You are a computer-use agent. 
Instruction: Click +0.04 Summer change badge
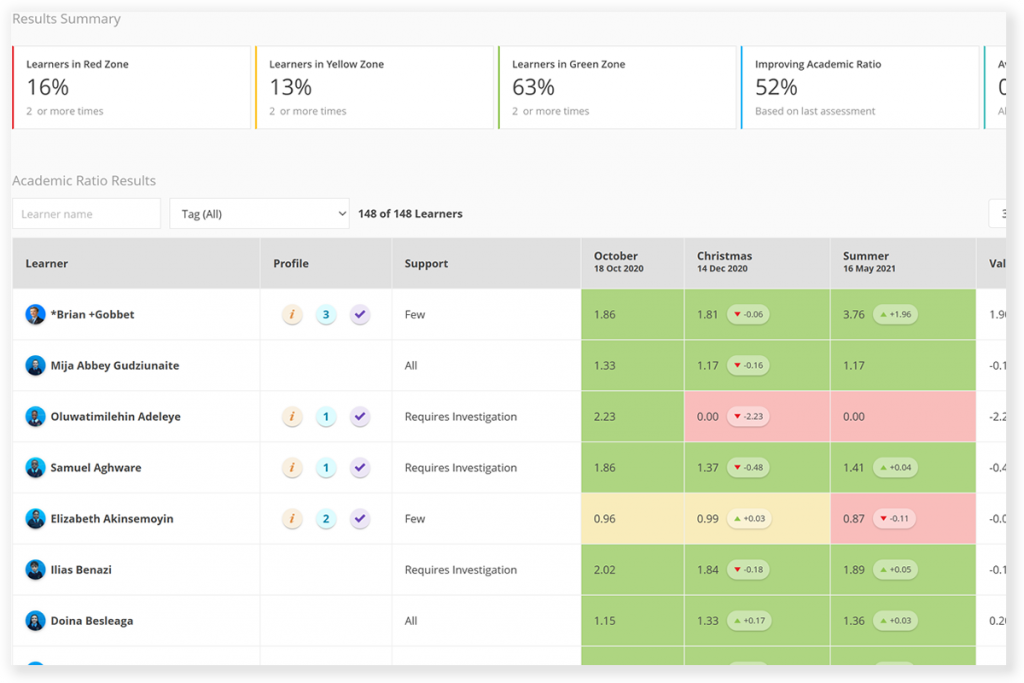[x=895, y=468]
